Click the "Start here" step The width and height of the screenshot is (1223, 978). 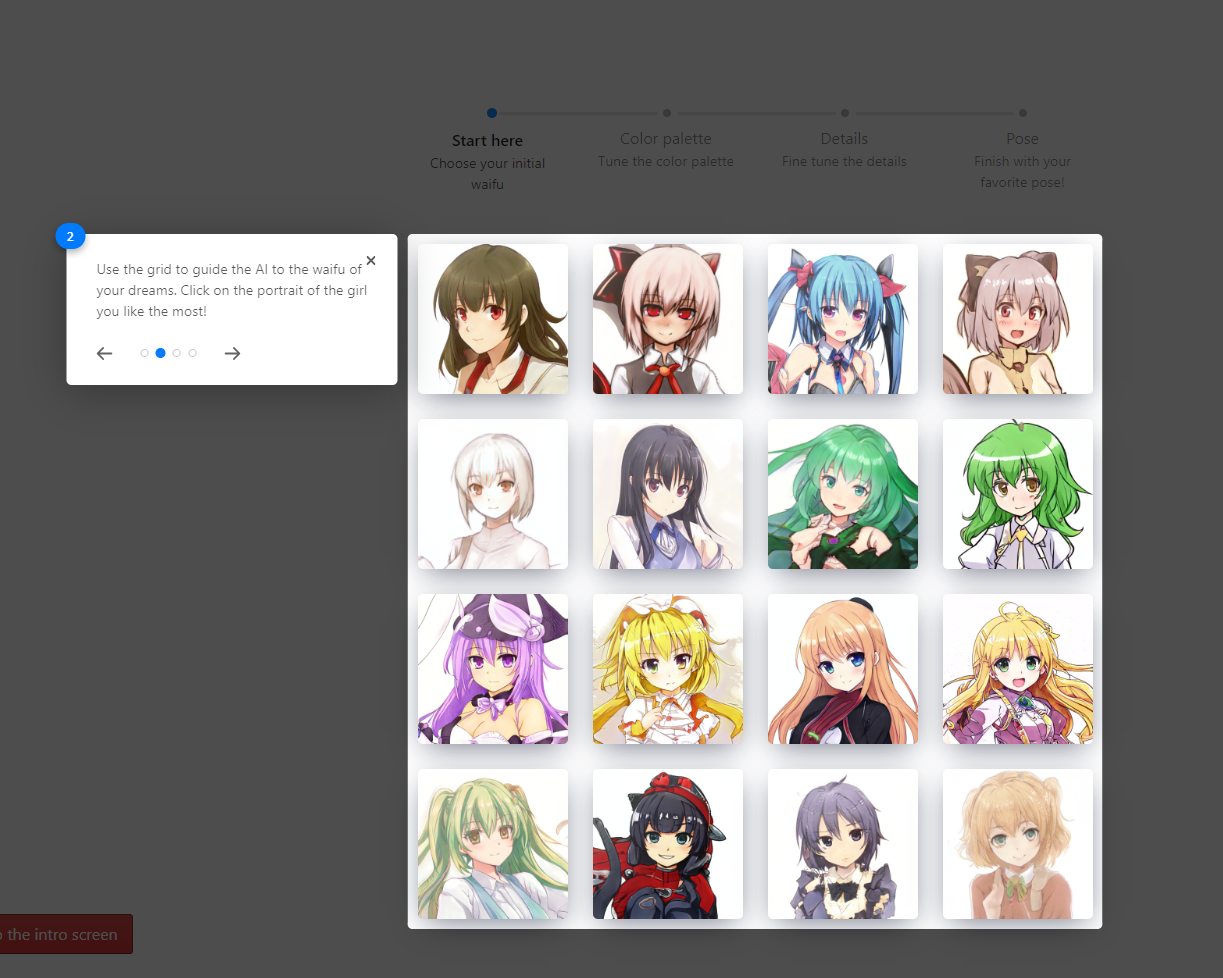tap(487, 141)
